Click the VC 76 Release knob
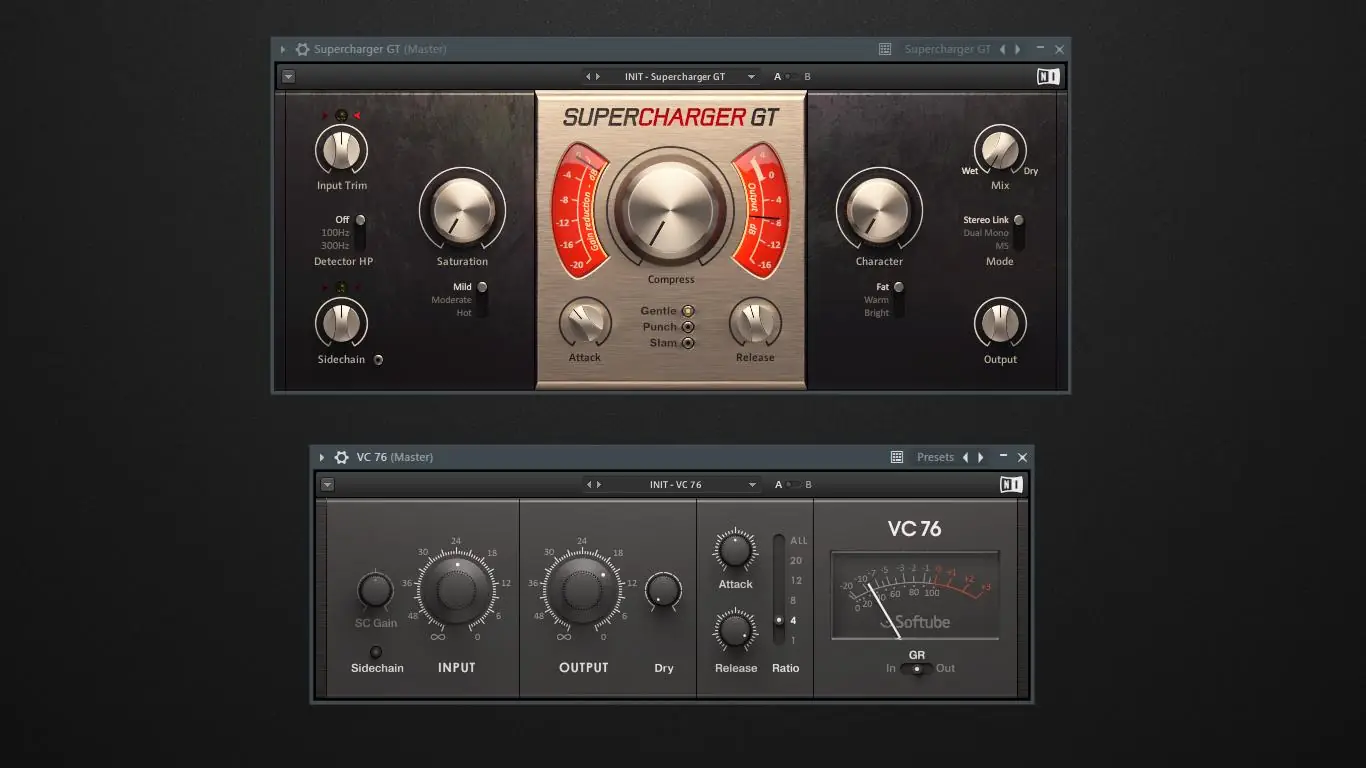 [x=735, y=632]
